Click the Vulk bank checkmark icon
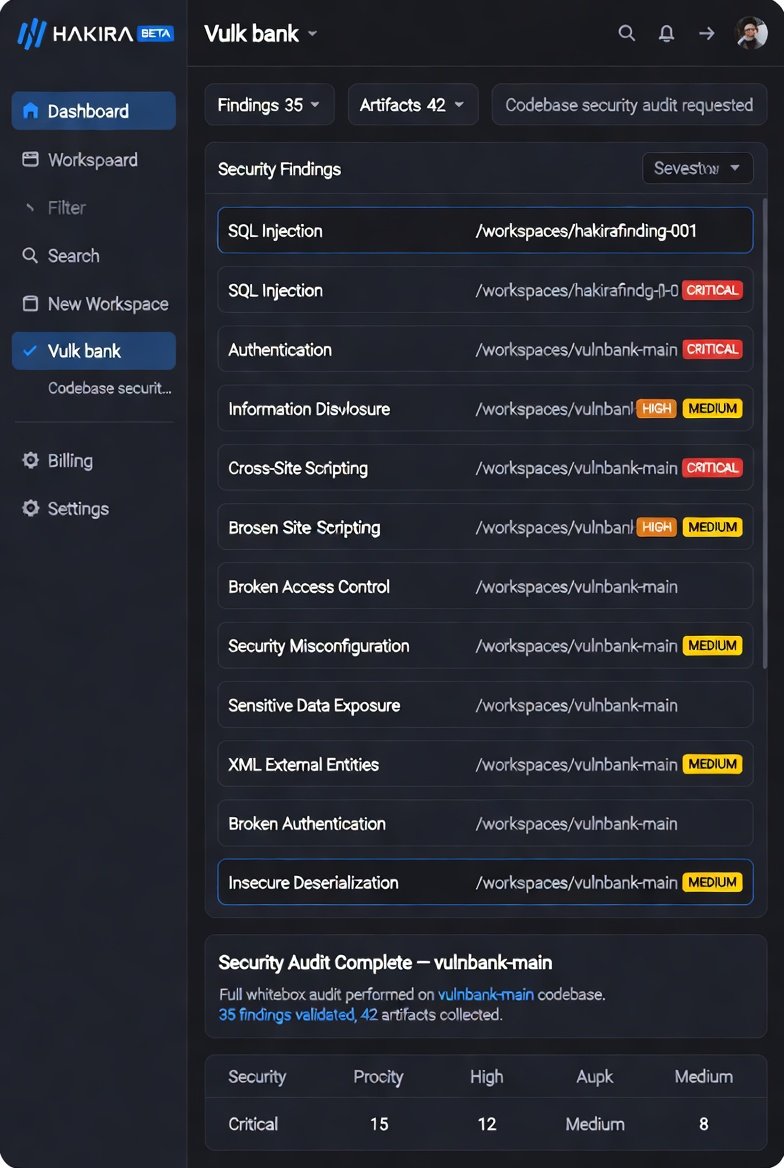Viewport: 784px width, 1168px height. click(30, 351)
